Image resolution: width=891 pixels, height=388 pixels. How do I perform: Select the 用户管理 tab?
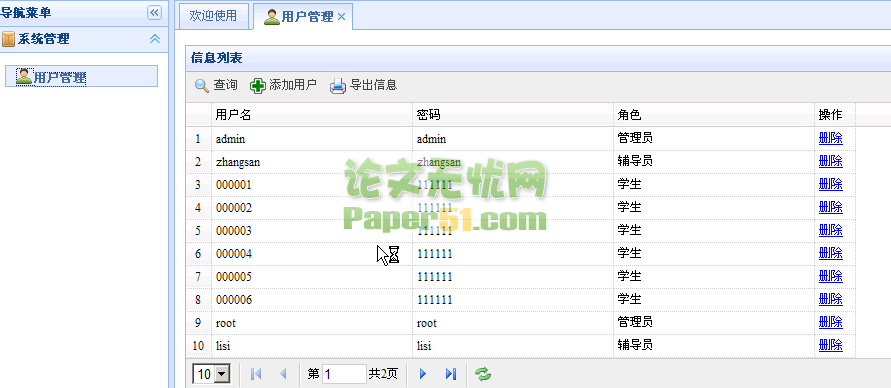[299, 16]
